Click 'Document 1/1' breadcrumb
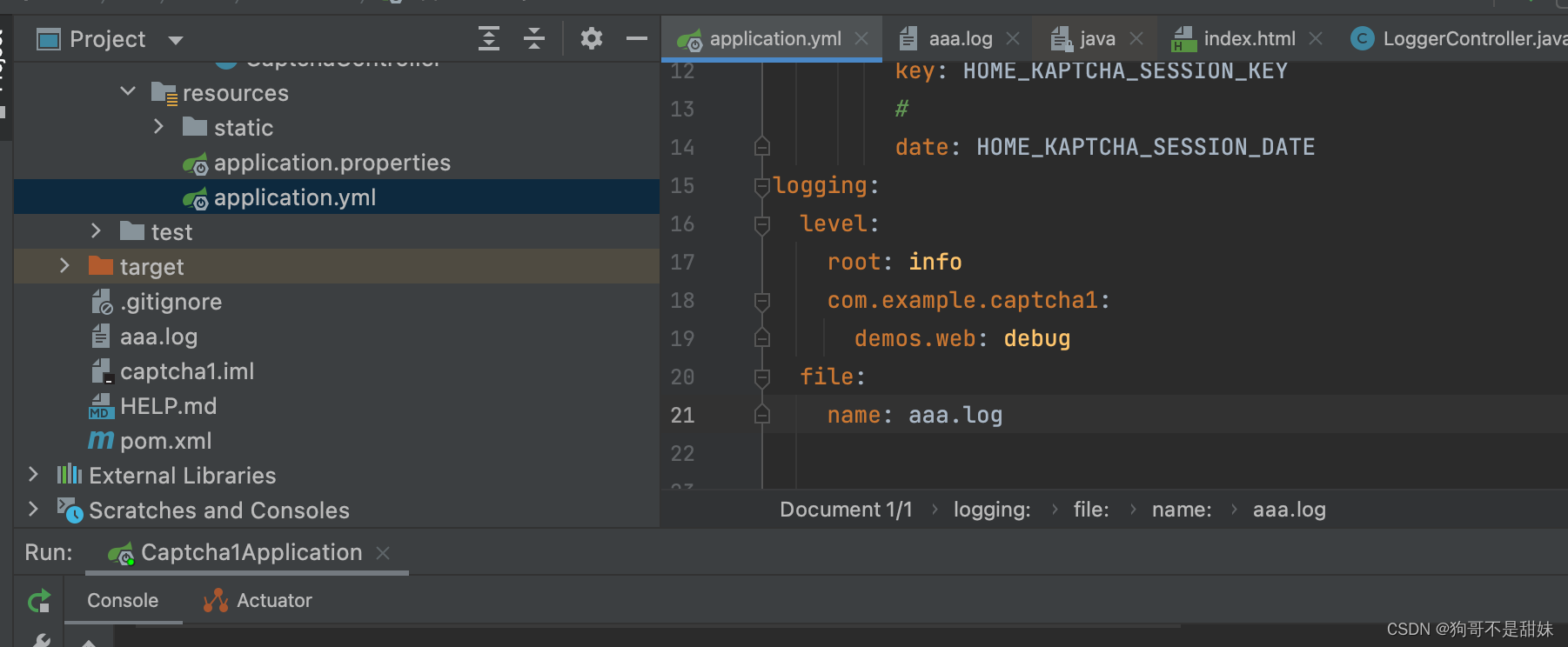Image resolution: width=1568 pixels, height=647 pixels. [x=846, y=510]
